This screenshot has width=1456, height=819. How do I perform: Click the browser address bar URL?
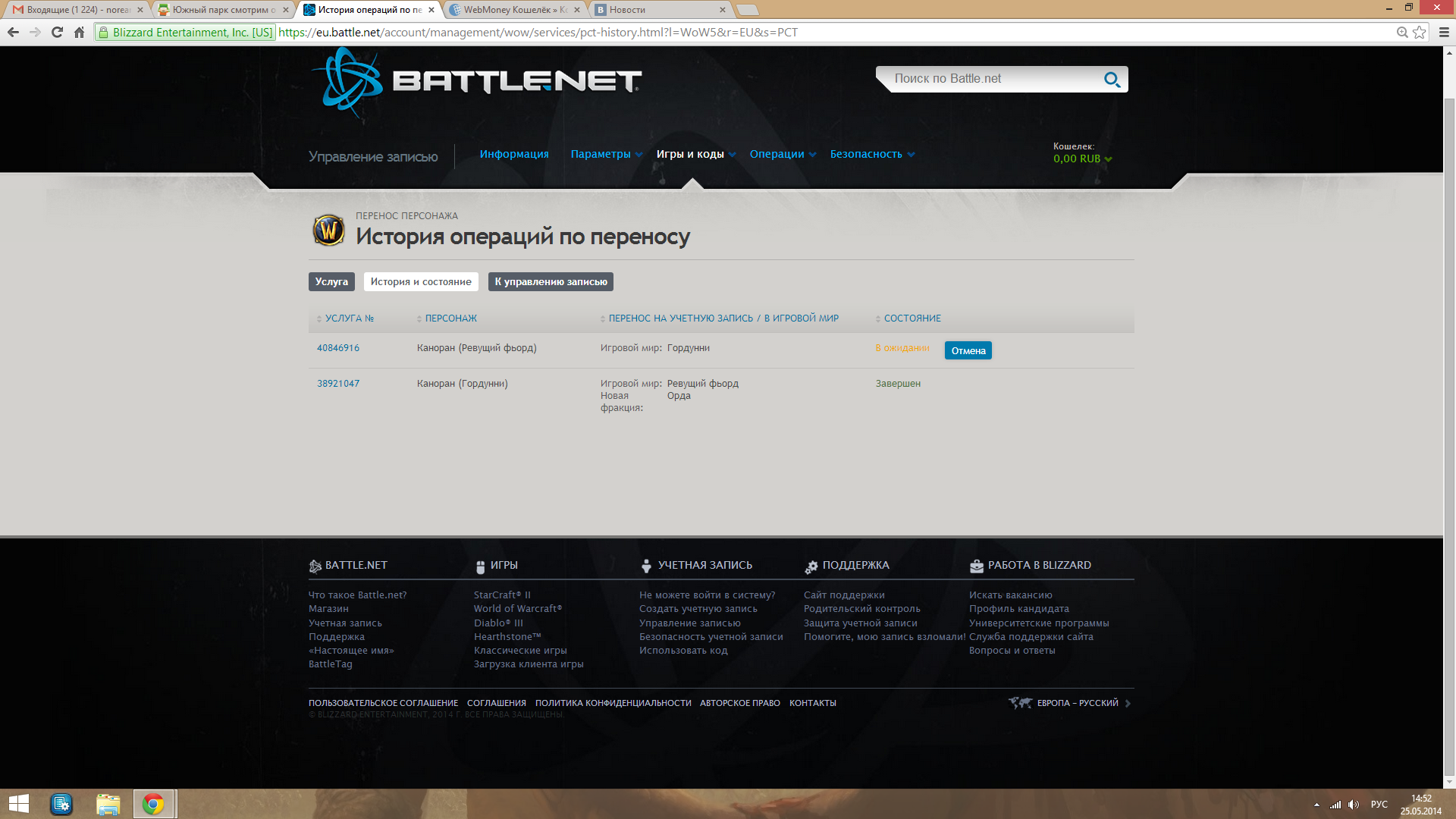coord(538,32)
